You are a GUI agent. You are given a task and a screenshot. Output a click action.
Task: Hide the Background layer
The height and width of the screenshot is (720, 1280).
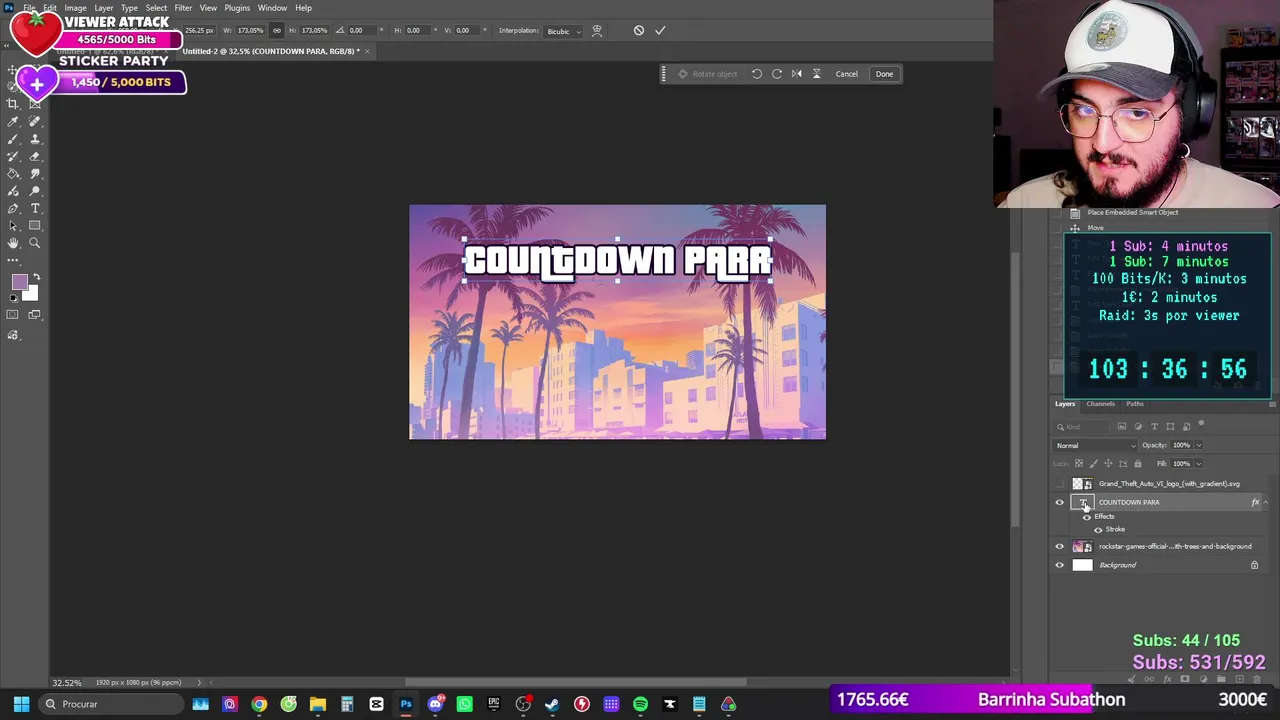[x=1060, y=565]
